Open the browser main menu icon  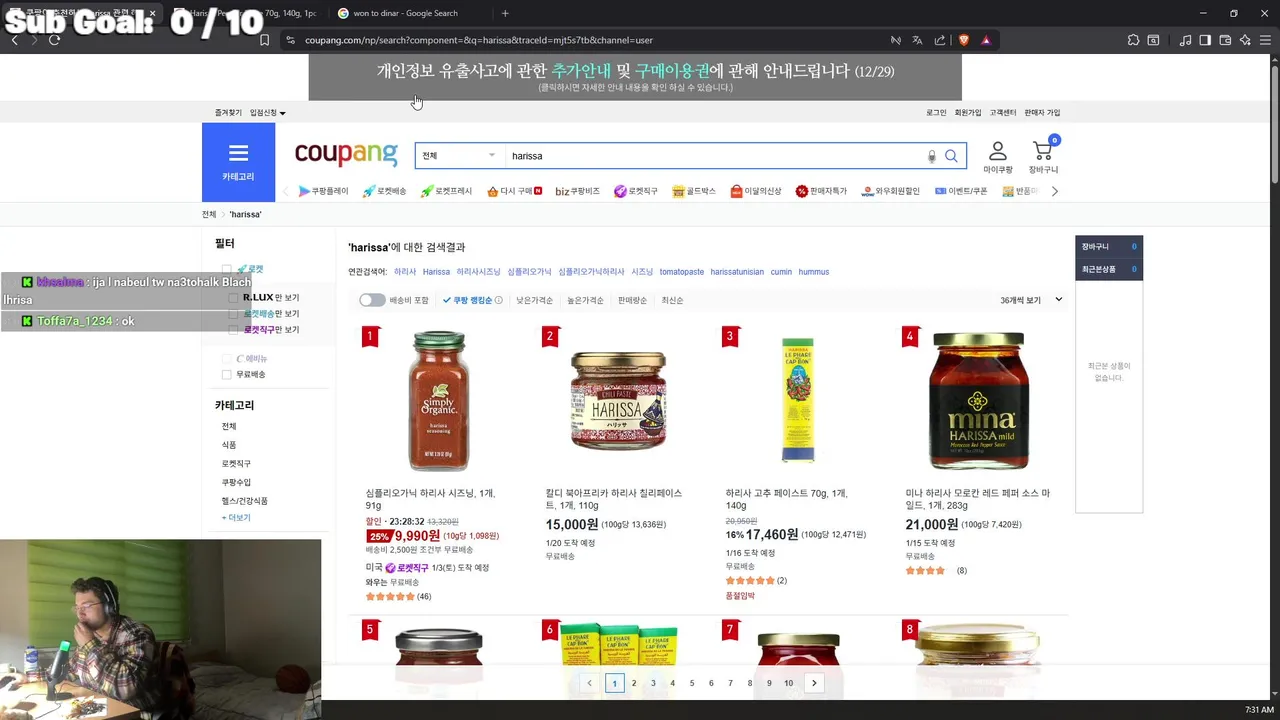(1265, 40)
